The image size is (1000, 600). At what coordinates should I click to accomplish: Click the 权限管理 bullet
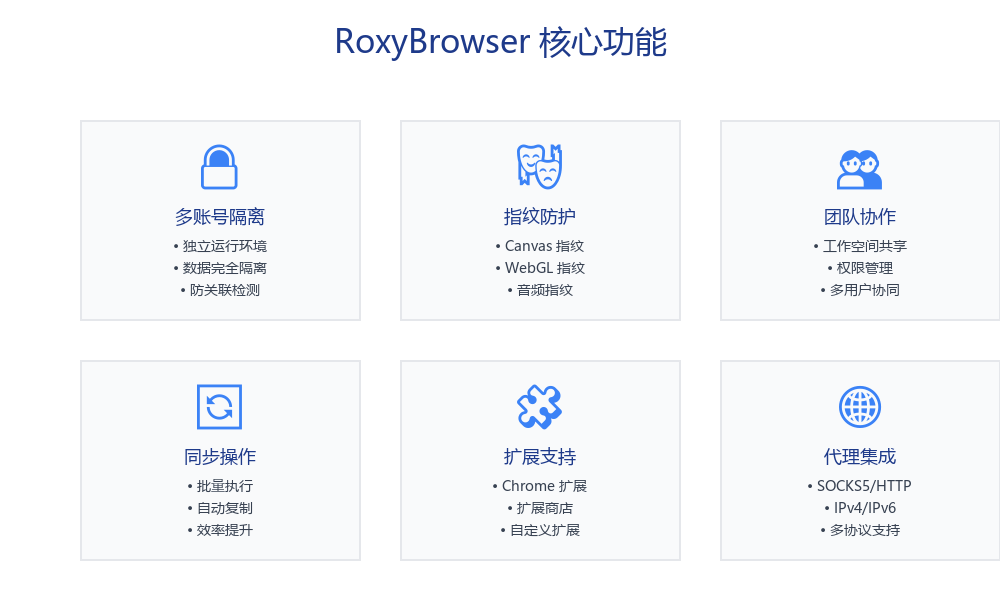pyautogui.click(x=860, y=268)
